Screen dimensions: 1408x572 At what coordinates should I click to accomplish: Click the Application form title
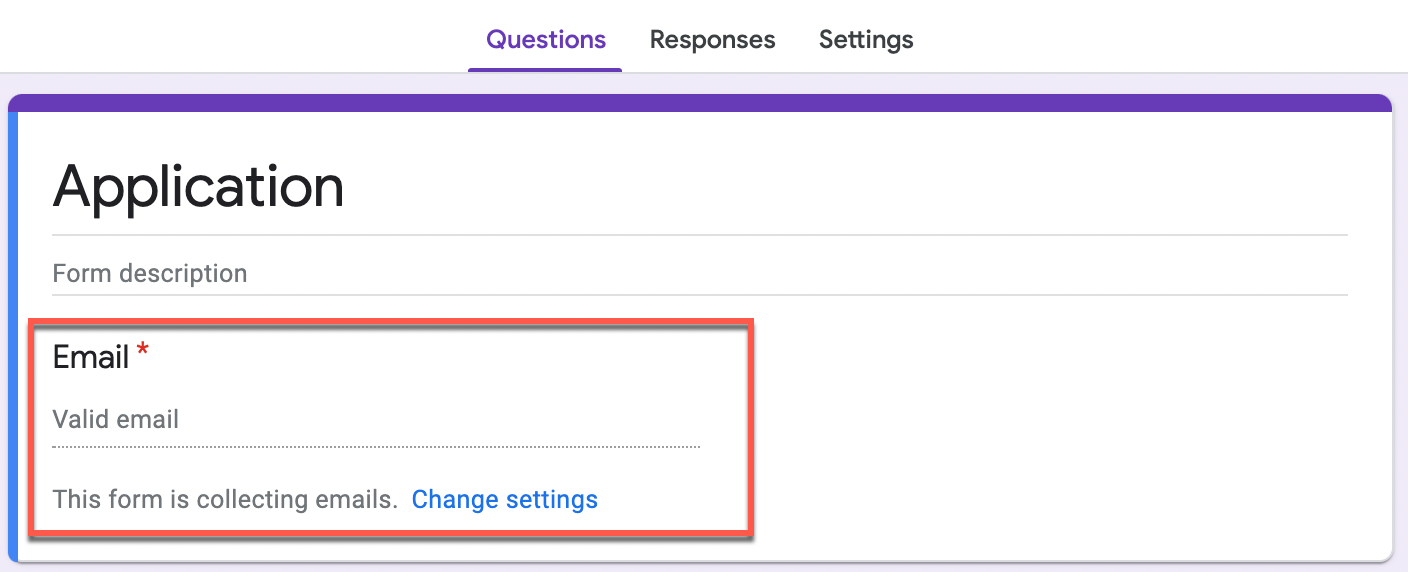pos(198,186)
